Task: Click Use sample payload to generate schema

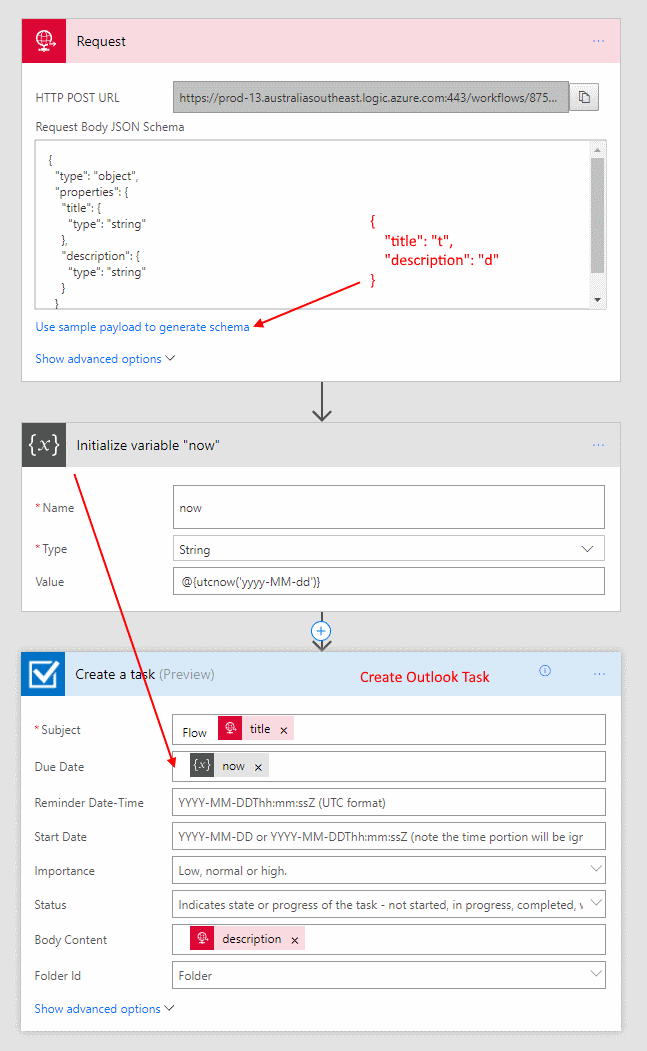Action: 142,327
